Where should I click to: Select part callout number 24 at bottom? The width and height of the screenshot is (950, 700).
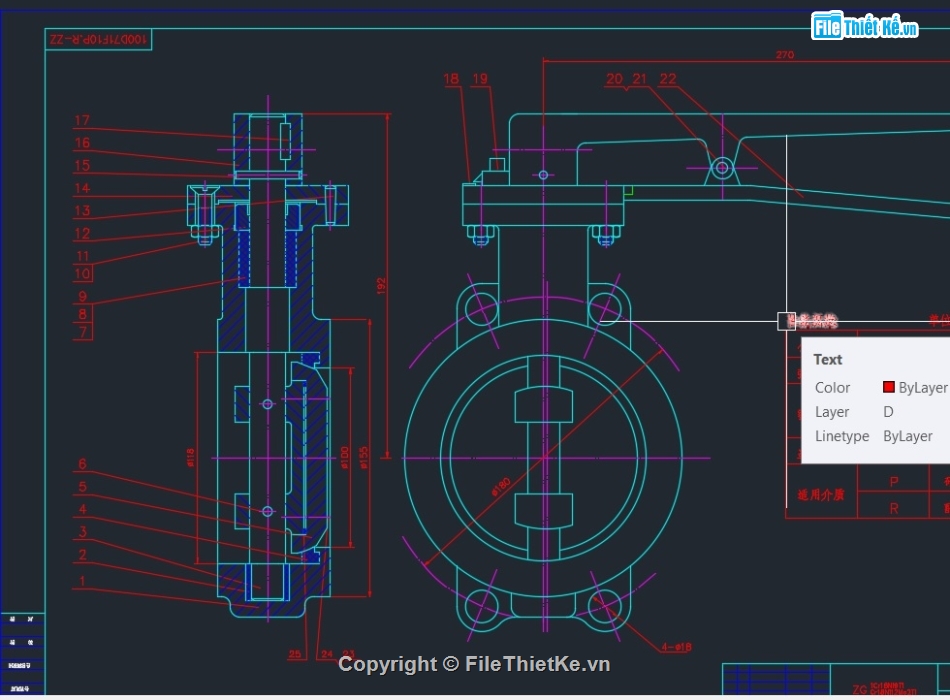[x=327, y=655]
